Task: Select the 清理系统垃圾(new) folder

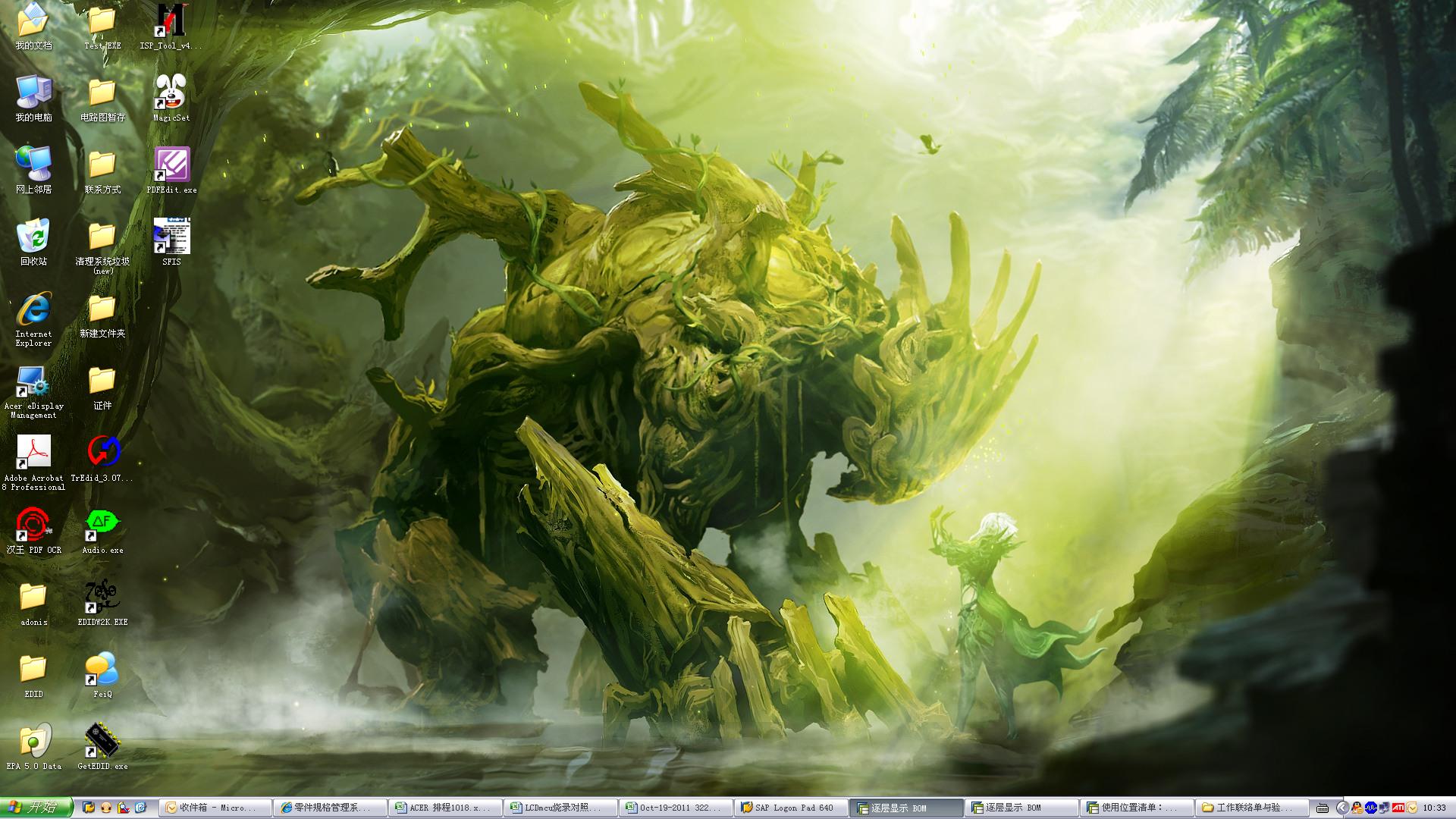Action: (102, 247)
